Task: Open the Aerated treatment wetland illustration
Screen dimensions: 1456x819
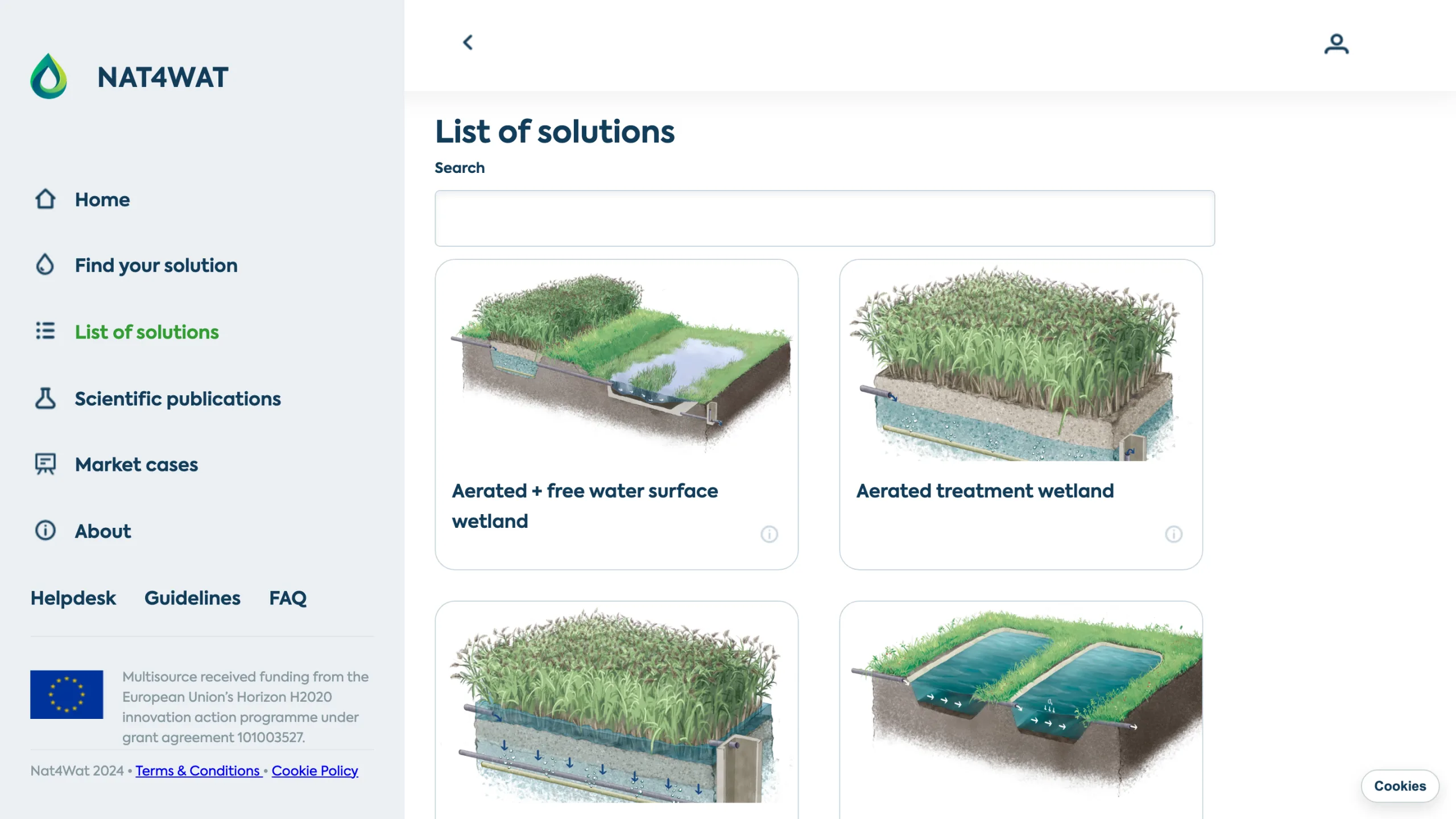Action: coord(1021,362)
